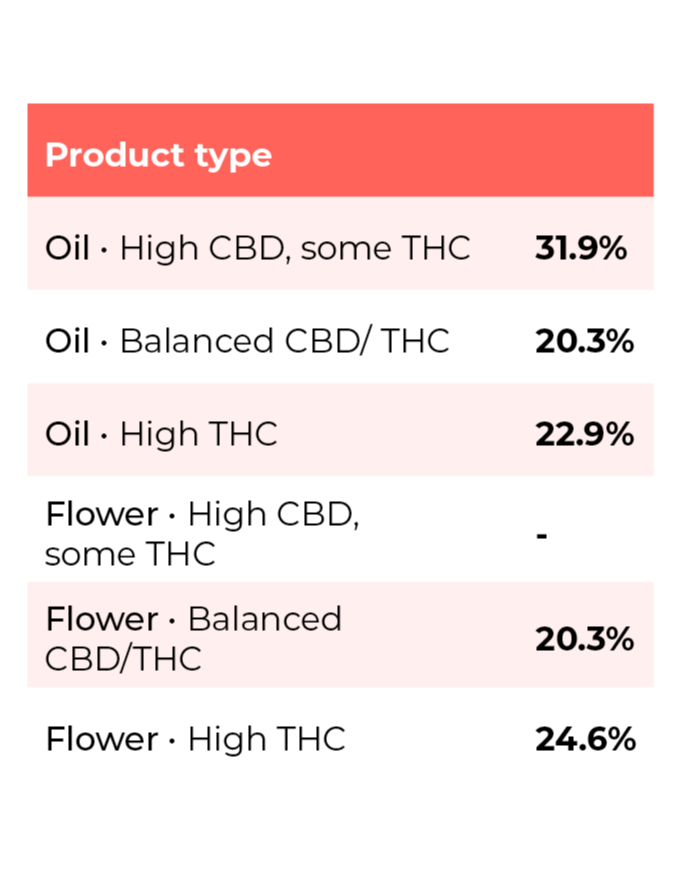Image resolution: width=685 pixels, height=889 pixels.
Task: Click the Product type header
Action: pos(159,155)
